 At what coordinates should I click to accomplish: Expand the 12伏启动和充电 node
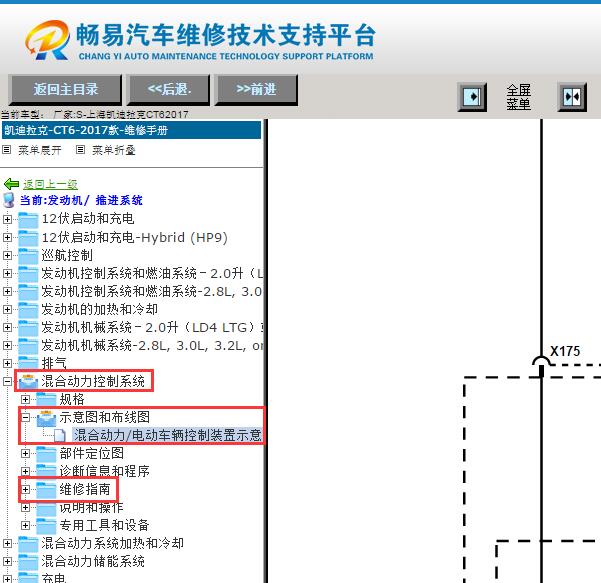(7, 219)
